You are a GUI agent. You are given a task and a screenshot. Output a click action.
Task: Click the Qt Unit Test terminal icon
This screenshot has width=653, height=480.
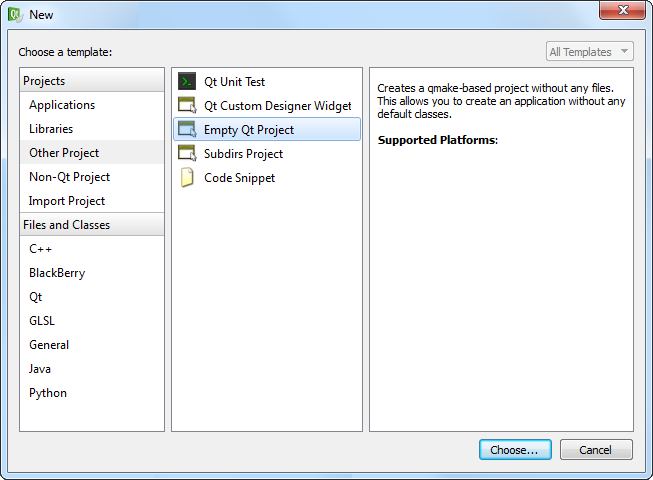187,82
